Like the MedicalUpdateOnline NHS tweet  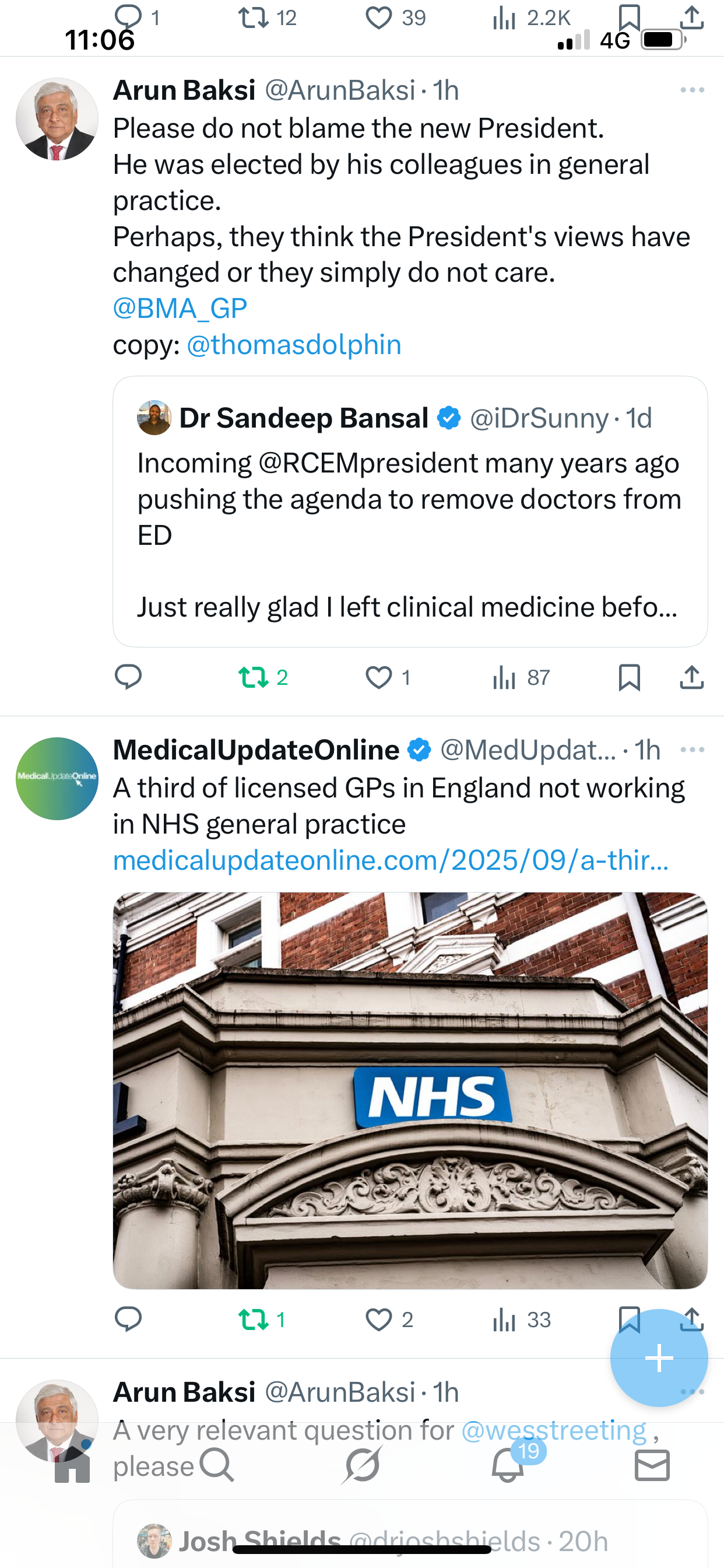coord(378,1319)
